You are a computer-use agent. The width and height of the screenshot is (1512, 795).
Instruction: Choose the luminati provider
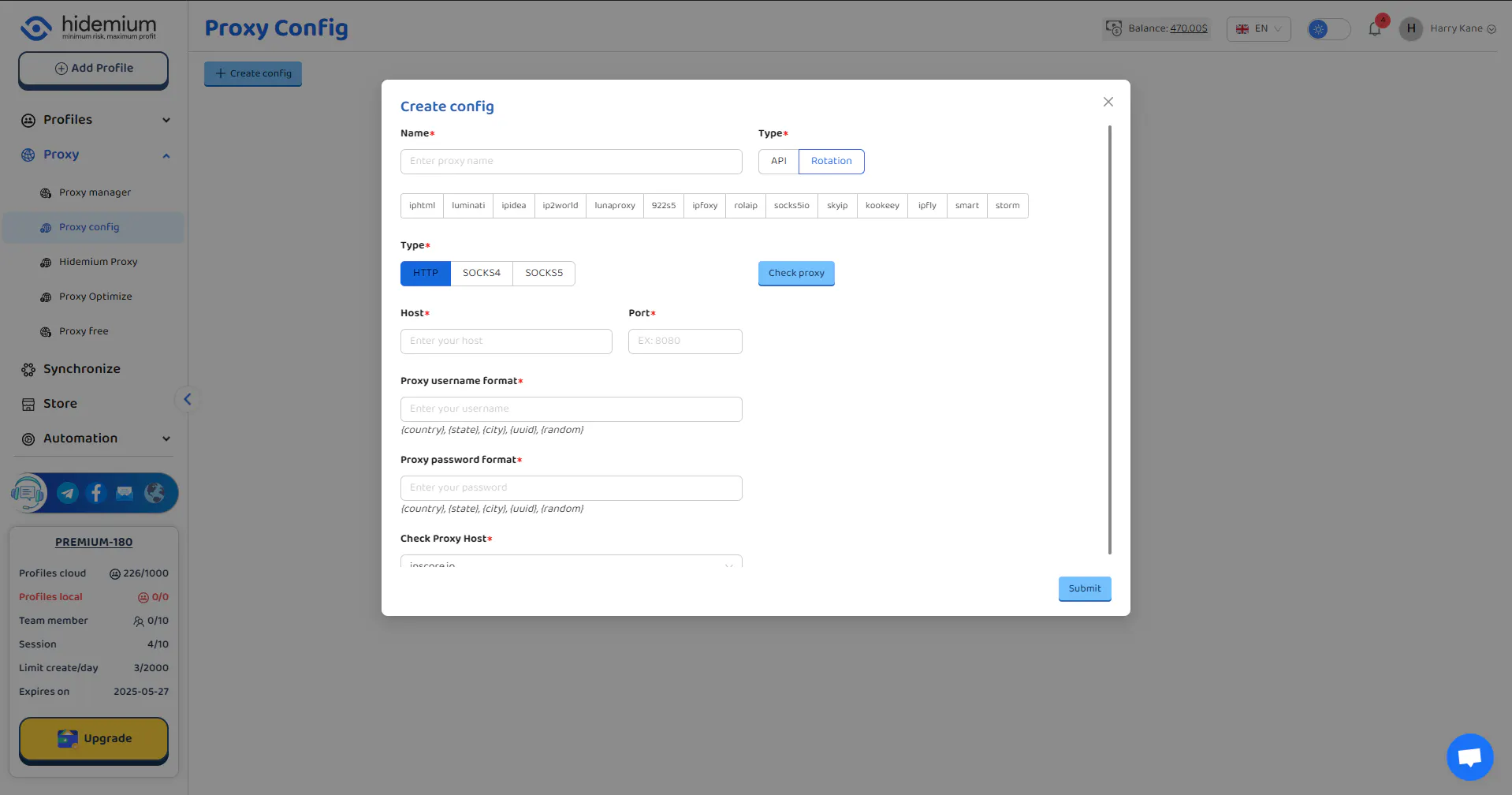coord(468,206)
